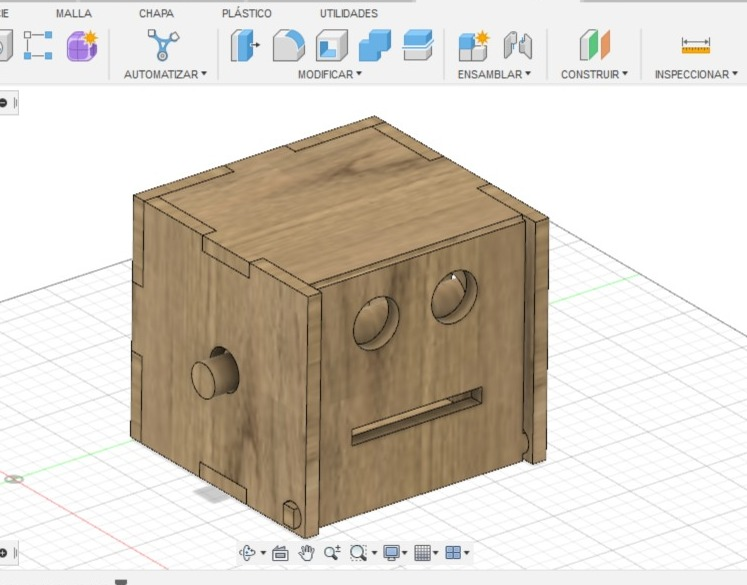Expand the Display Settings dropdown arrow
The width and height of the screenshot is (747, 585).
(x=404, y=553)
